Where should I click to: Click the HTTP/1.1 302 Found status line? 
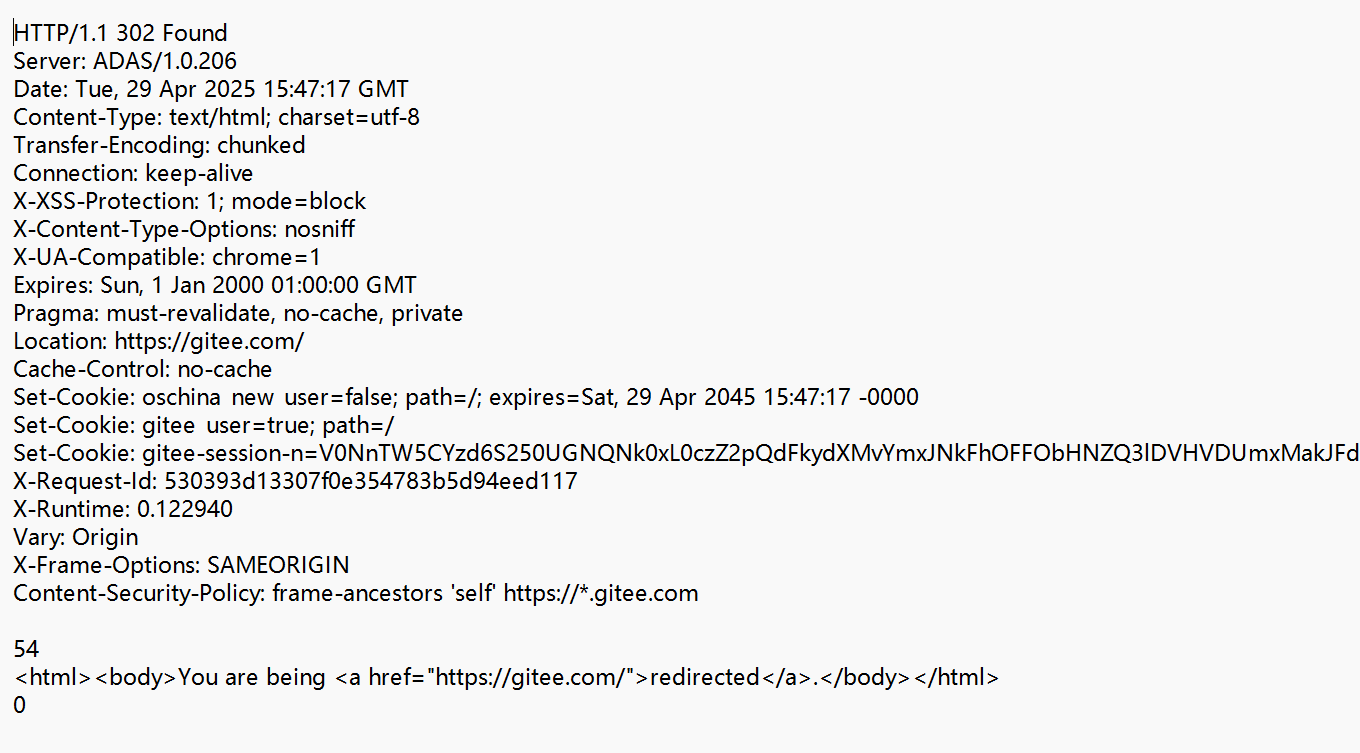121,33
